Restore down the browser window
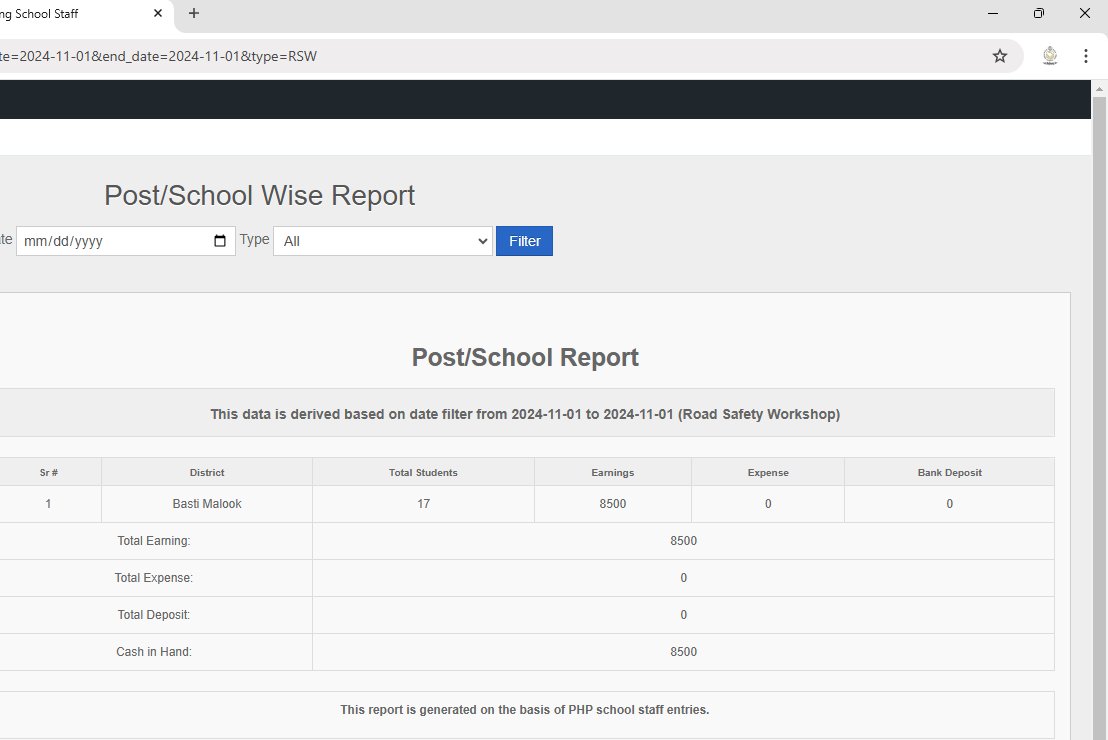 click(x=1039, y=13)
